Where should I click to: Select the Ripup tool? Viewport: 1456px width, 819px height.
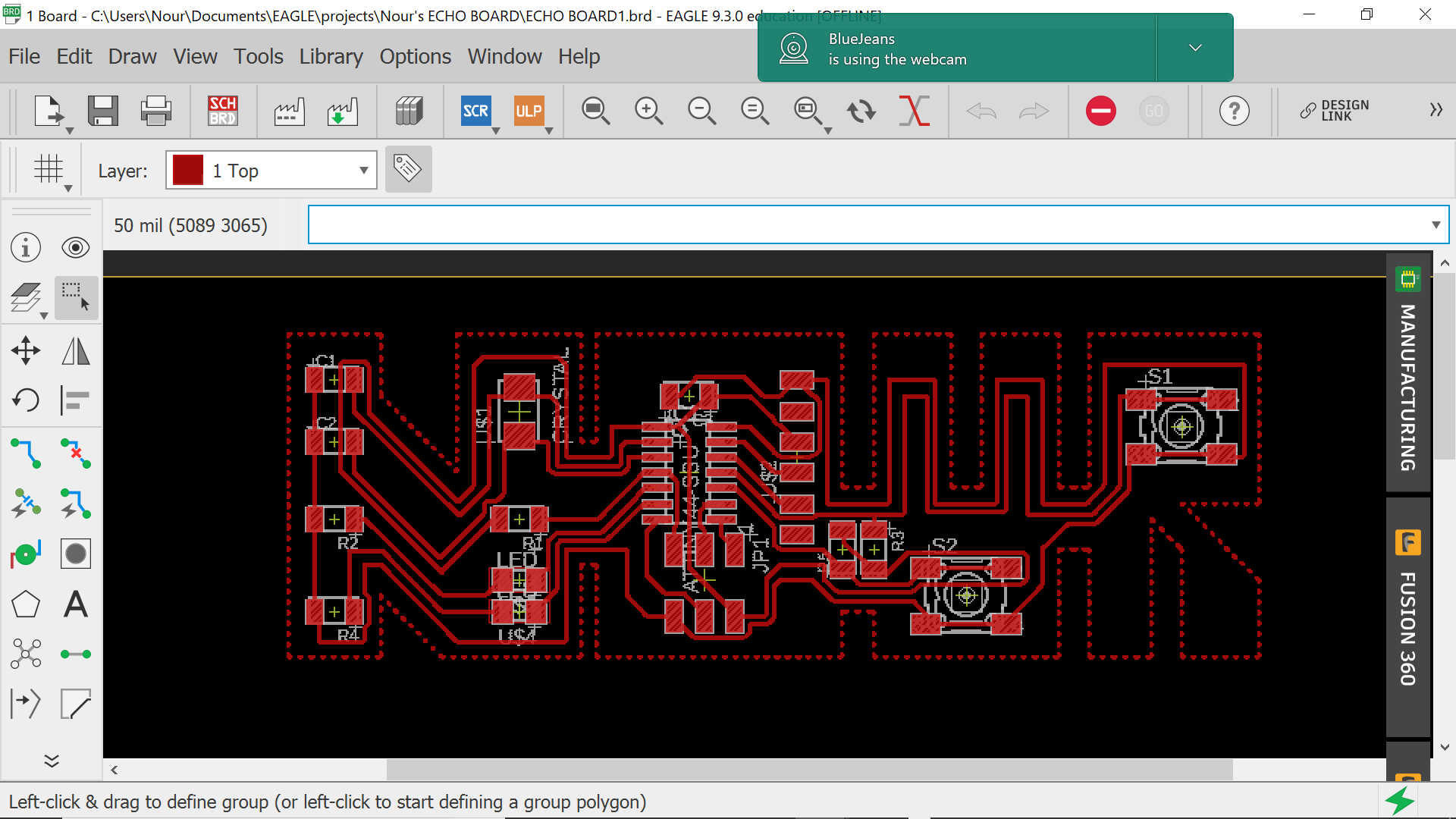pos(76,453)
